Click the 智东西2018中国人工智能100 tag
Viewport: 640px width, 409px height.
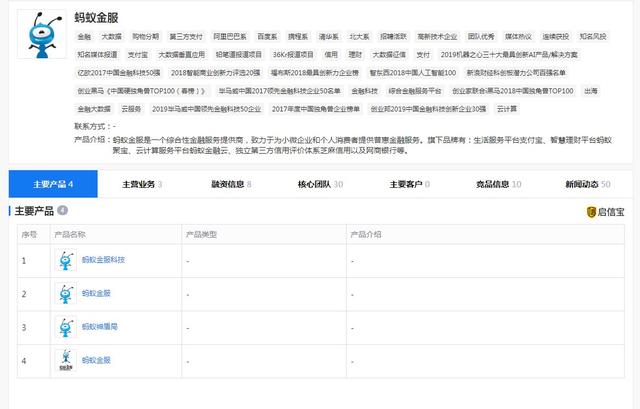413,73
